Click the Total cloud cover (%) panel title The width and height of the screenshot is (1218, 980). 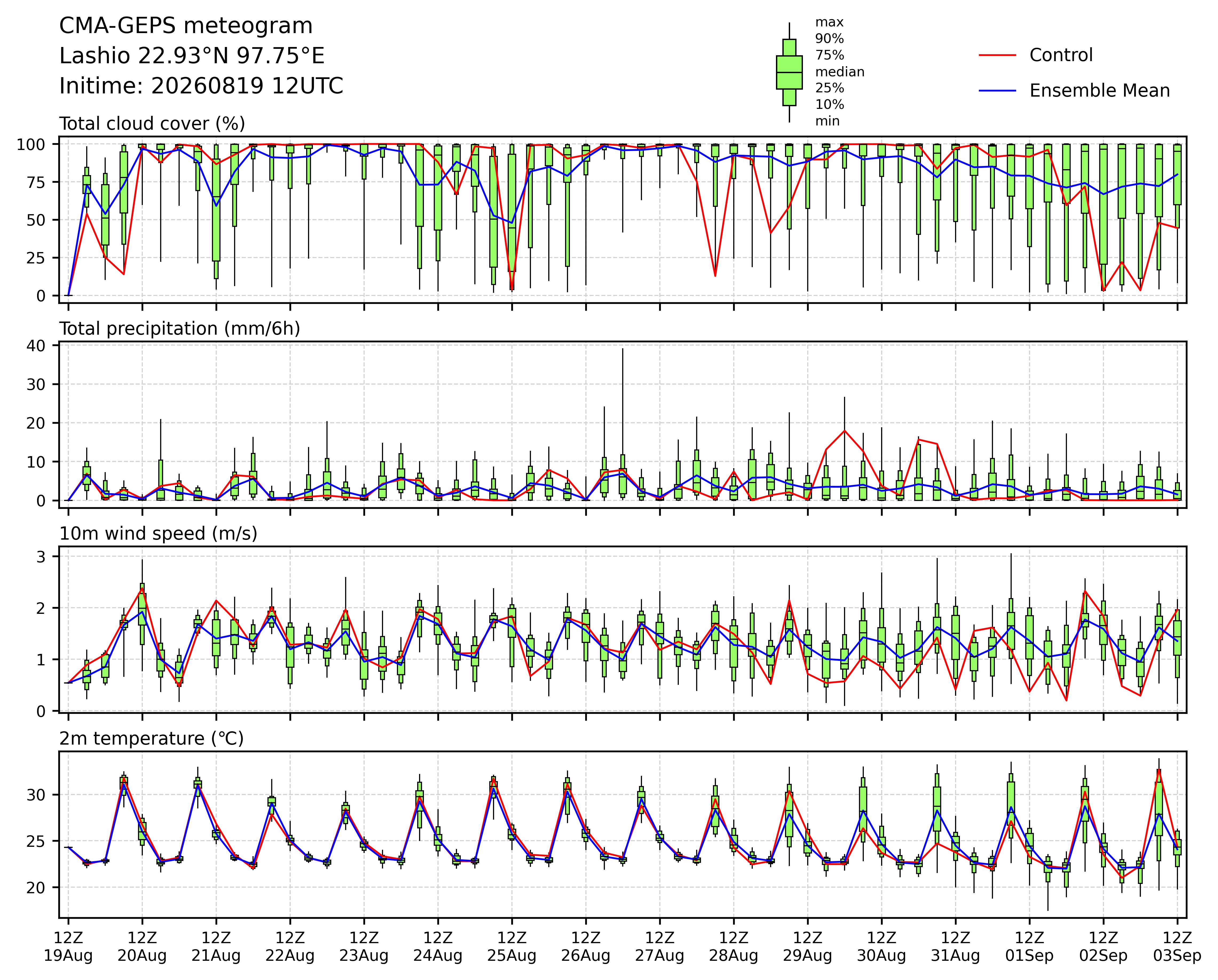click(x=152, y=124)
